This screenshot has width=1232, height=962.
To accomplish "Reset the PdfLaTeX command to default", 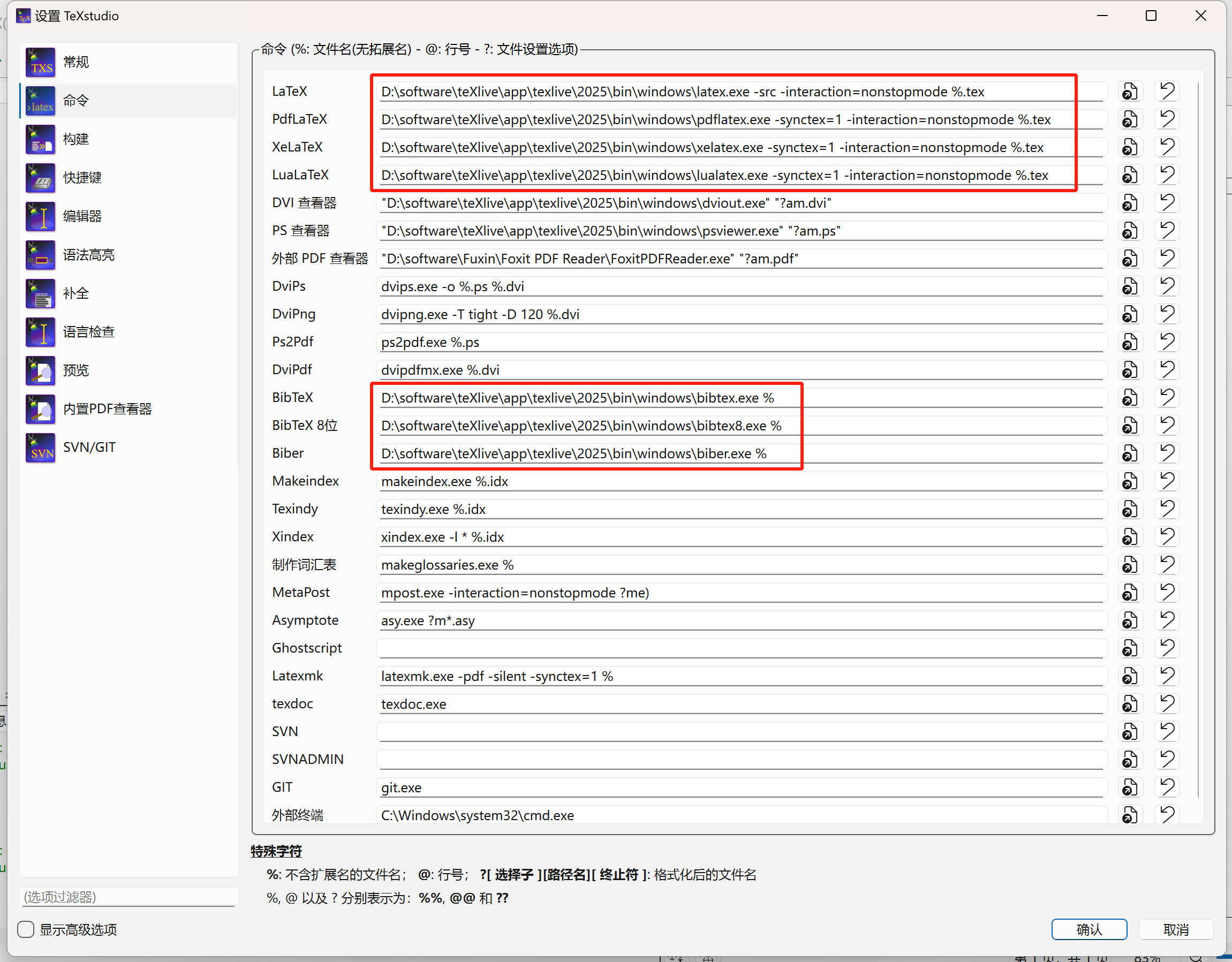I will pos(1167,119).
